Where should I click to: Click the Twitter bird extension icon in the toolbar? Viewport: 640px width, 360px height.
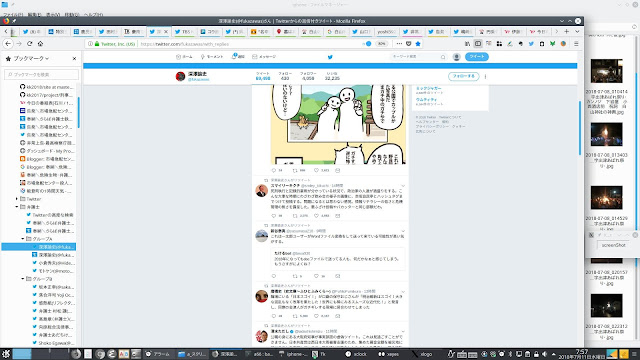pos(531,44)
